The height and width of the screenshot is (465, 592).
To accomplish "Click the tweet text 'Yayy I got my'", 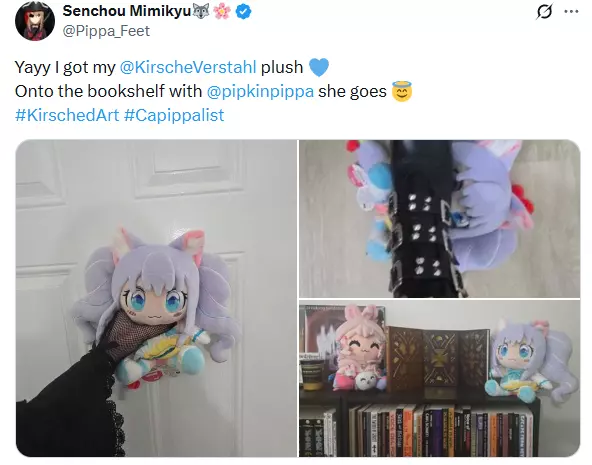I will point(65,68).
